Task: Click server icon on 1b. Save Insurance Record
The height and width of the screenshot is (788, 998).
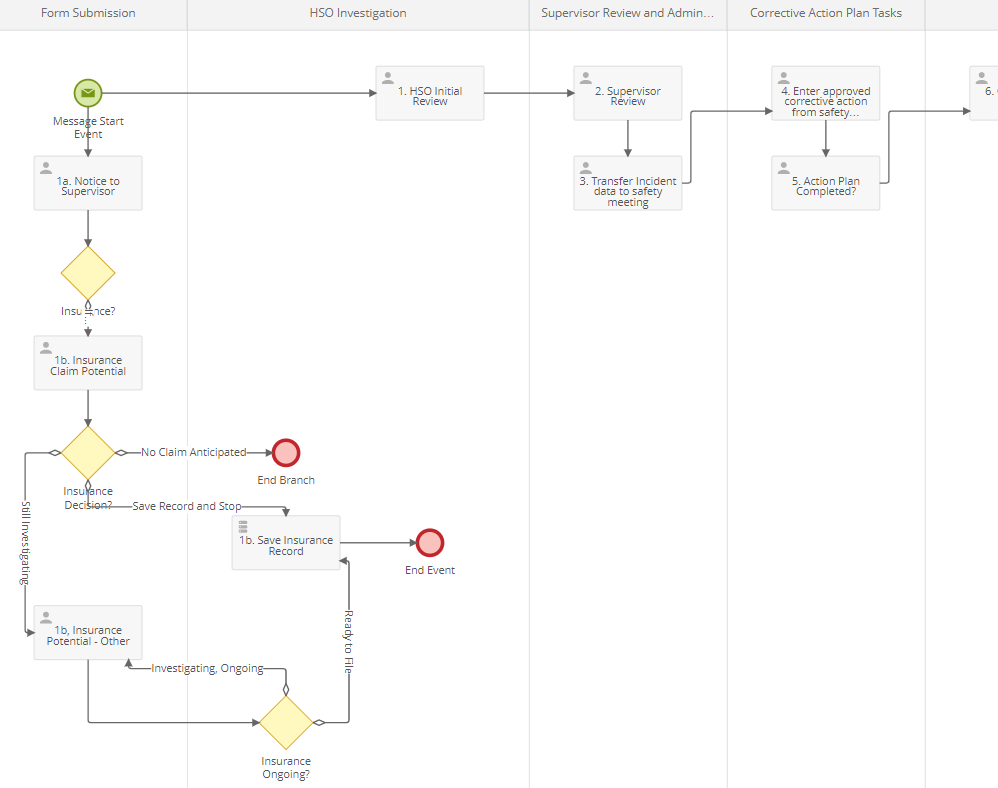Action: 243,526
